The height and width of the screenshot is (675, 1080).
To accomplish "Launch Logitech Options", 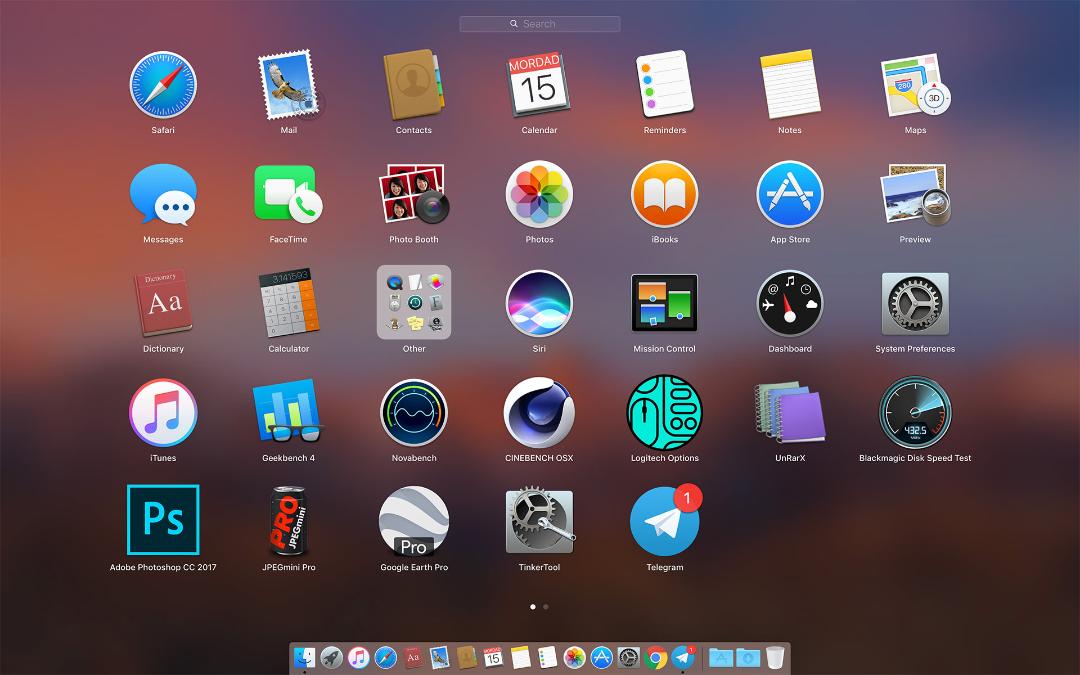I will tap(665, 413).
